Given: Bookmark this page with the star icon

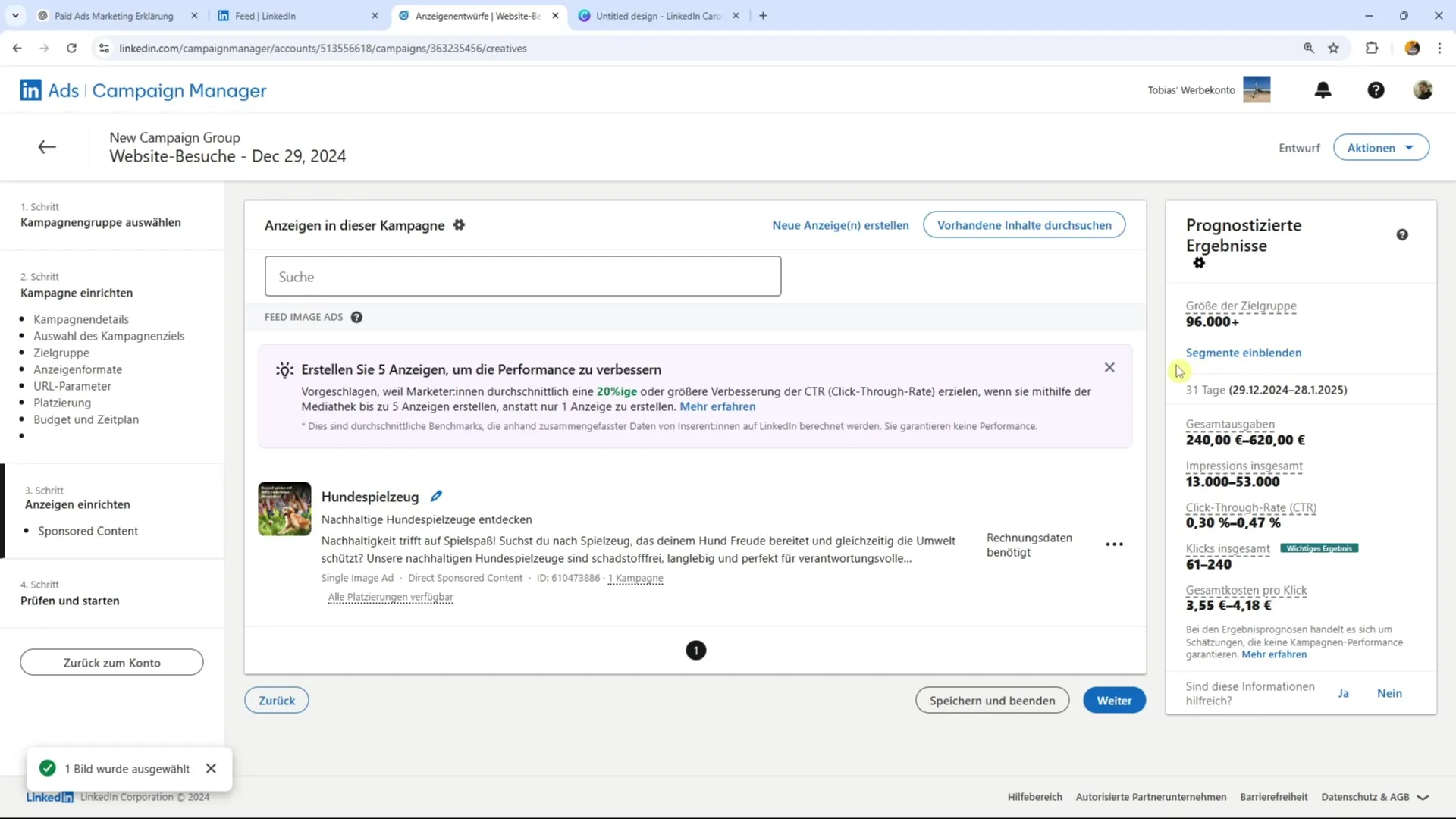Looking at the screenshot, I should [1333, 48].
